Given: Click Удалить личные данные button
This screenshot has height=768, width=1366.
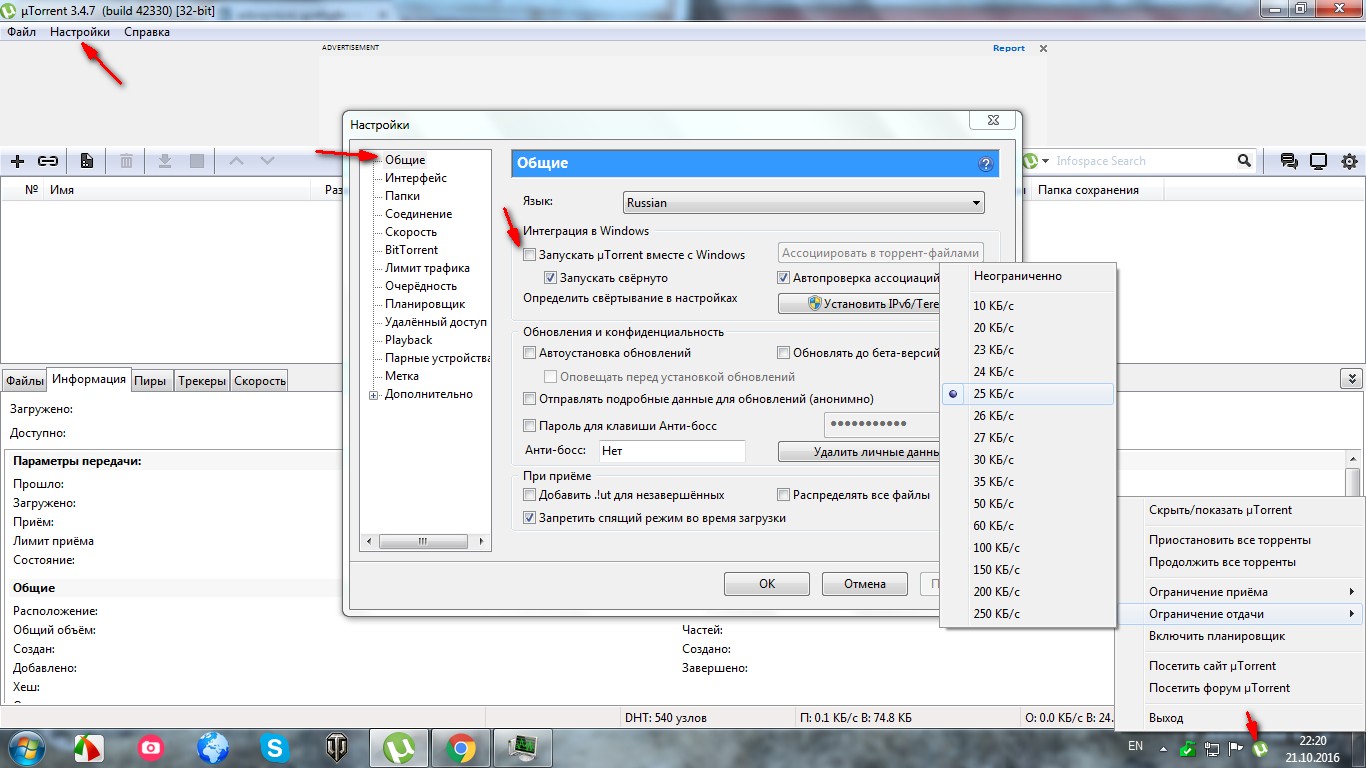Looking at the screenshot, I should (x=861, y=452).
